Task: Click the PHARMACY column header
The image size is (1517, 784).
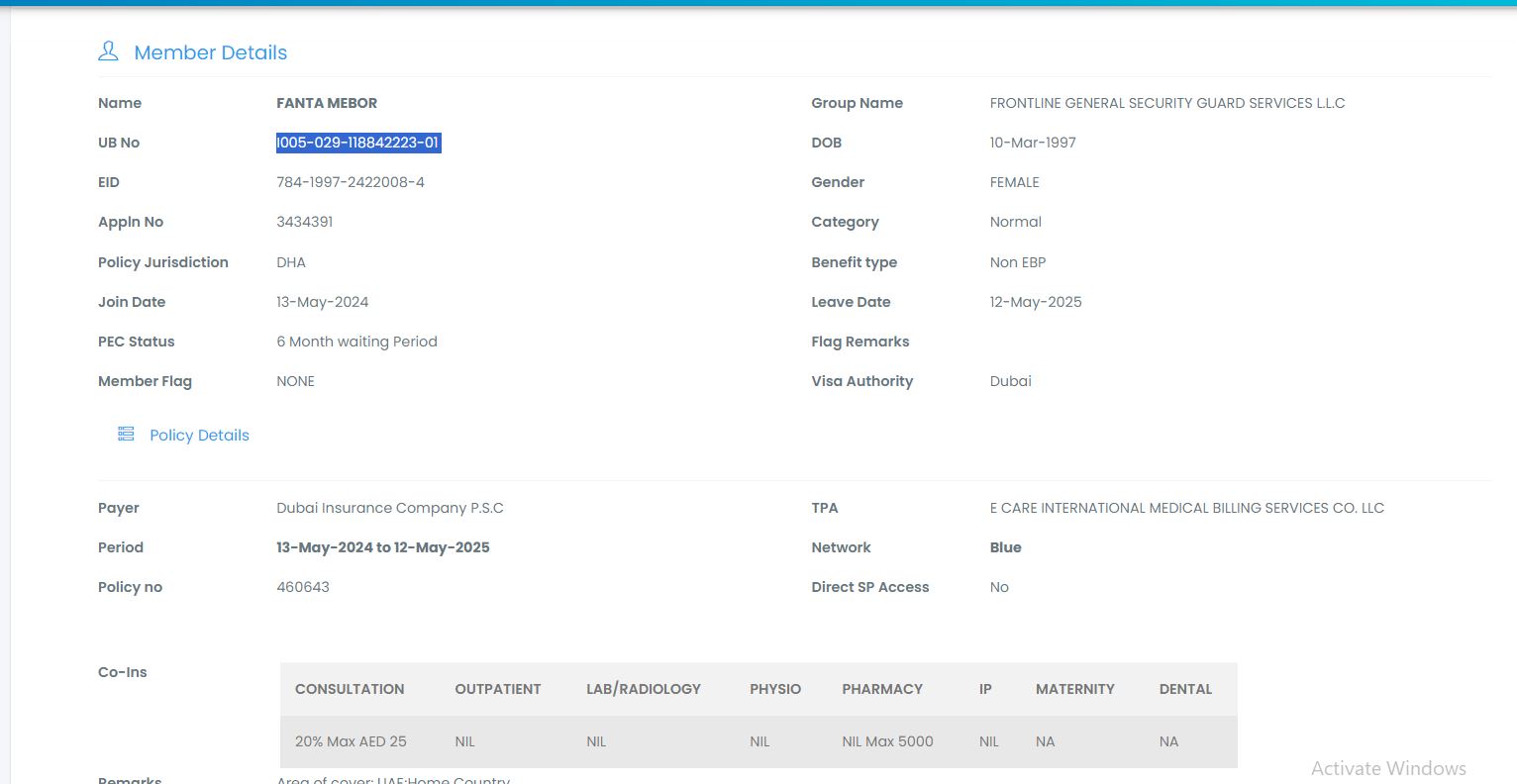Action: [x=882, y=689]
